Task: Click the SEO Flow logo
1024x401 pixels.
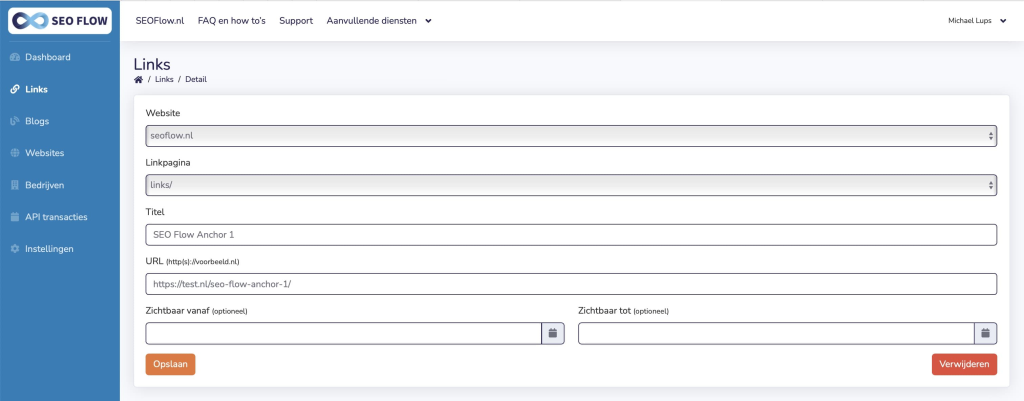Action: tap(59, 21)
